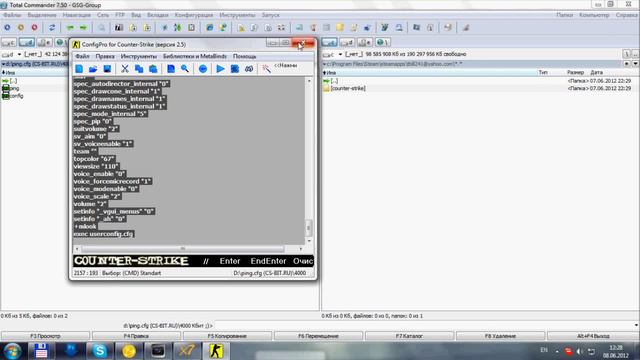Click the // comment button on the Counter-Strike bar
The height and width of the screenshot is (360, 640).
point(206,261)
